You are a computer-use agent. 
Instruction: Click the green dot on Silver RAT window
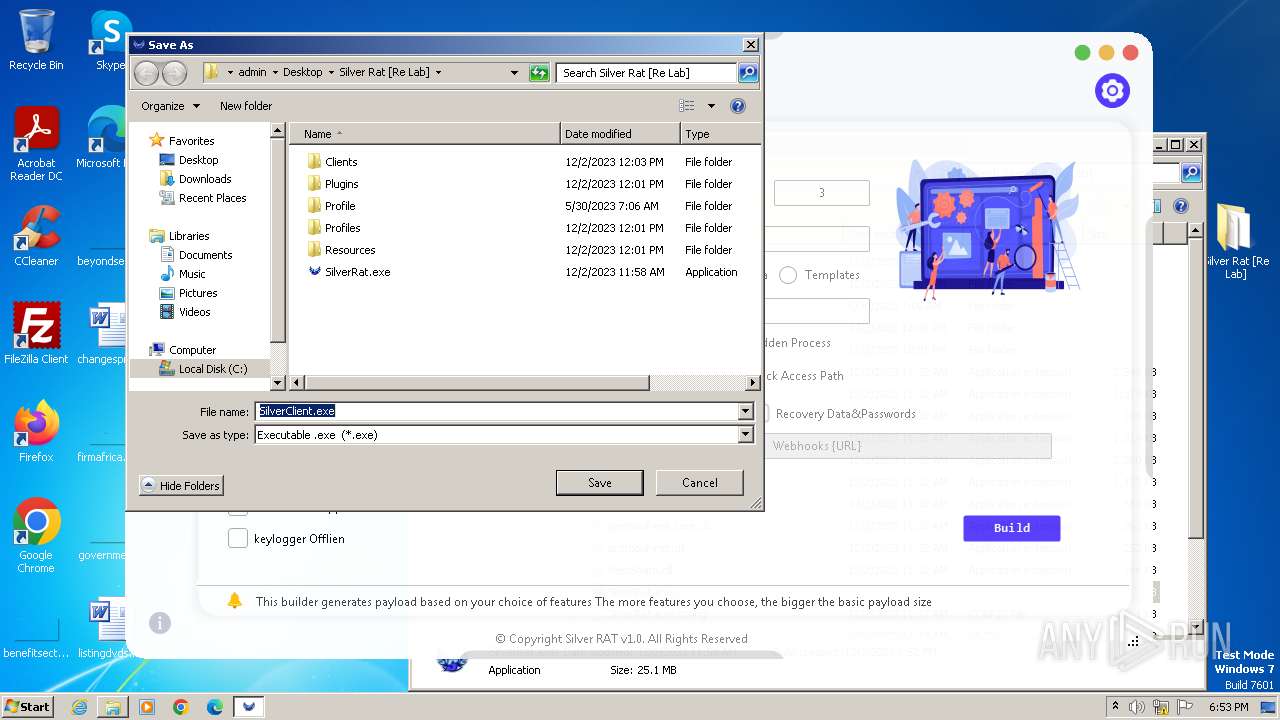1082,52
